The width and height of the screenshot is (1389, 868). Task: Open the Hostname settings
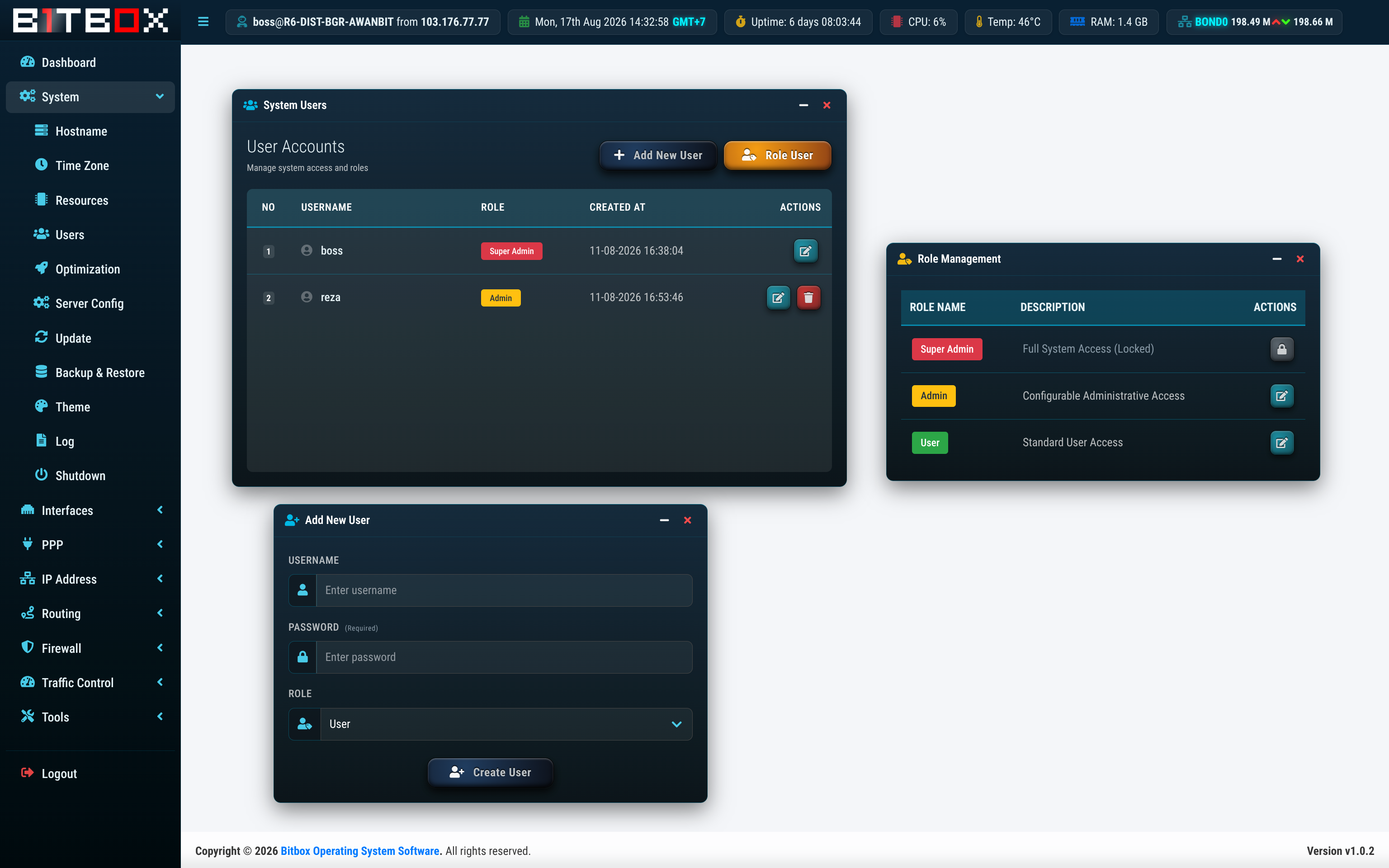click(x=90, y=131)
